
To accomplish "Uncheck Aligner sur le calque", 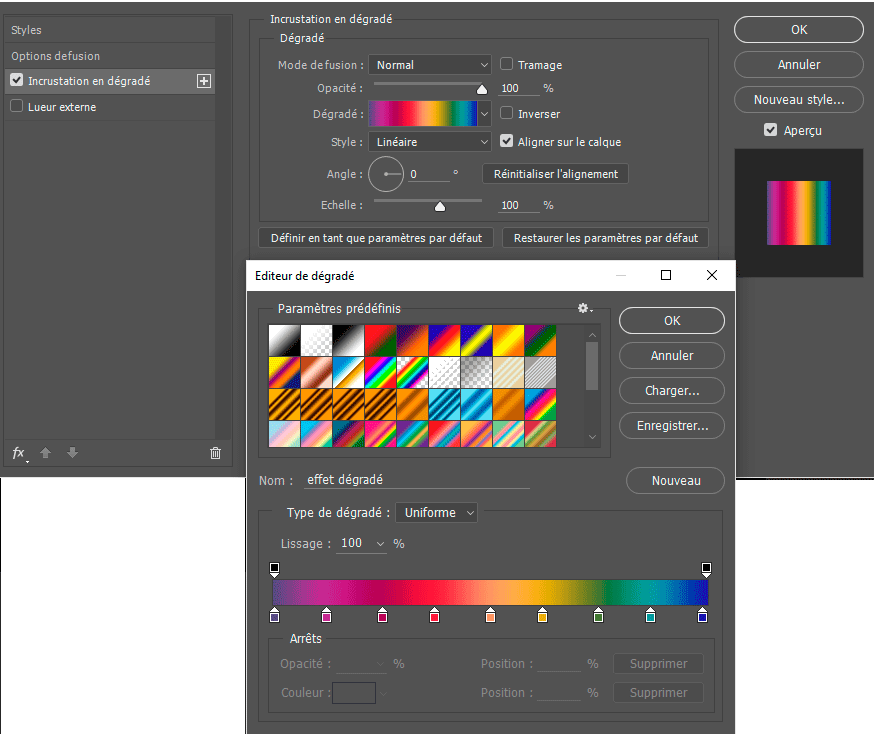I will [x=507, y=142].
